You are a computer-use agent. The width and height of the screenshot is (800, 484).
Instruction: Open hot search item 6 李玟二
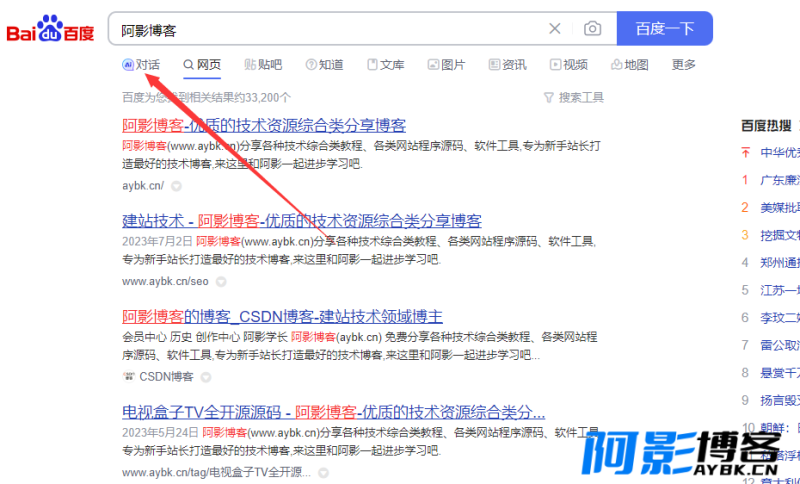780,318
